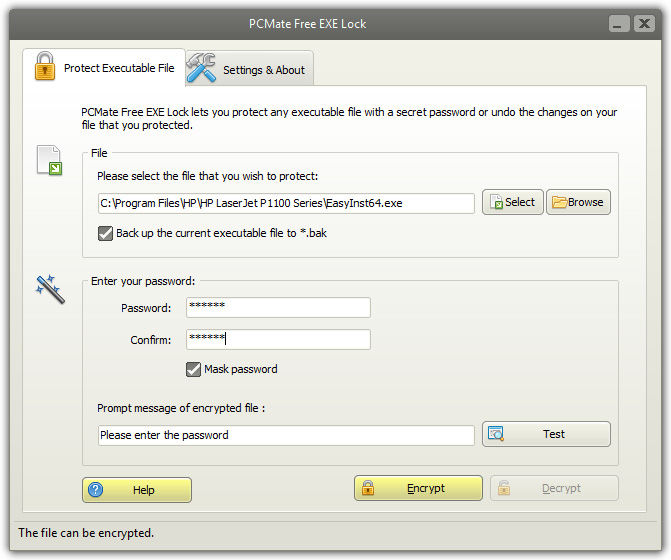Click the file document icon beside File group

click(x=49, y=161)
